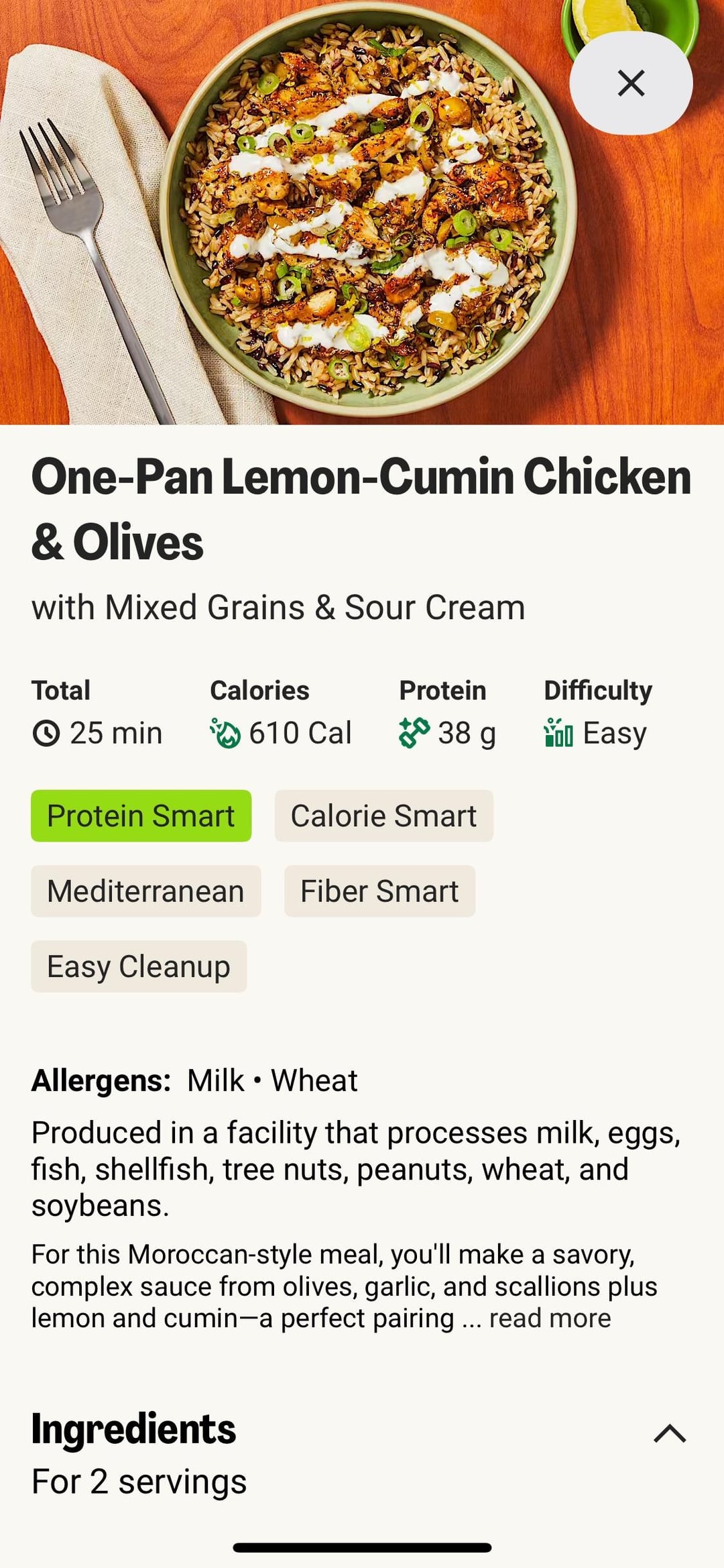
Task: Tap the Easy Cleanup tag
Action: click(139, 966)
